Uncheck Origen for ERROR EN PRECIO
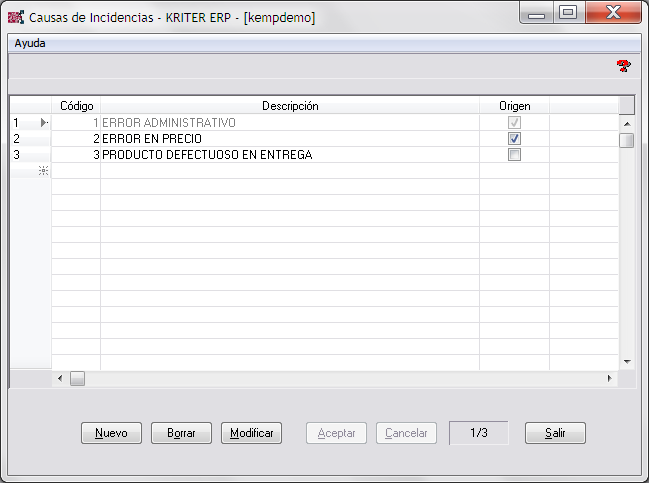649x483 pixels. 514,139
